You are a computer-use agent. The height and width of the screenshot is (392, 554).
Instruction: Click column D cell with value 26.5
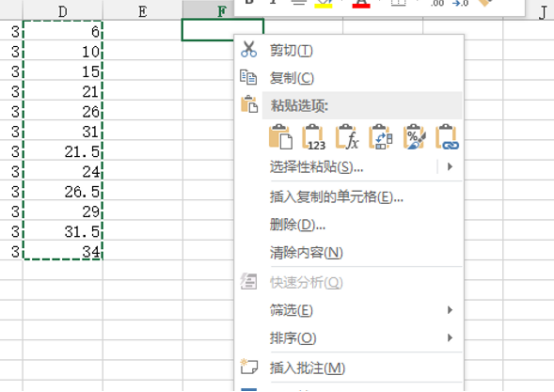63,191
